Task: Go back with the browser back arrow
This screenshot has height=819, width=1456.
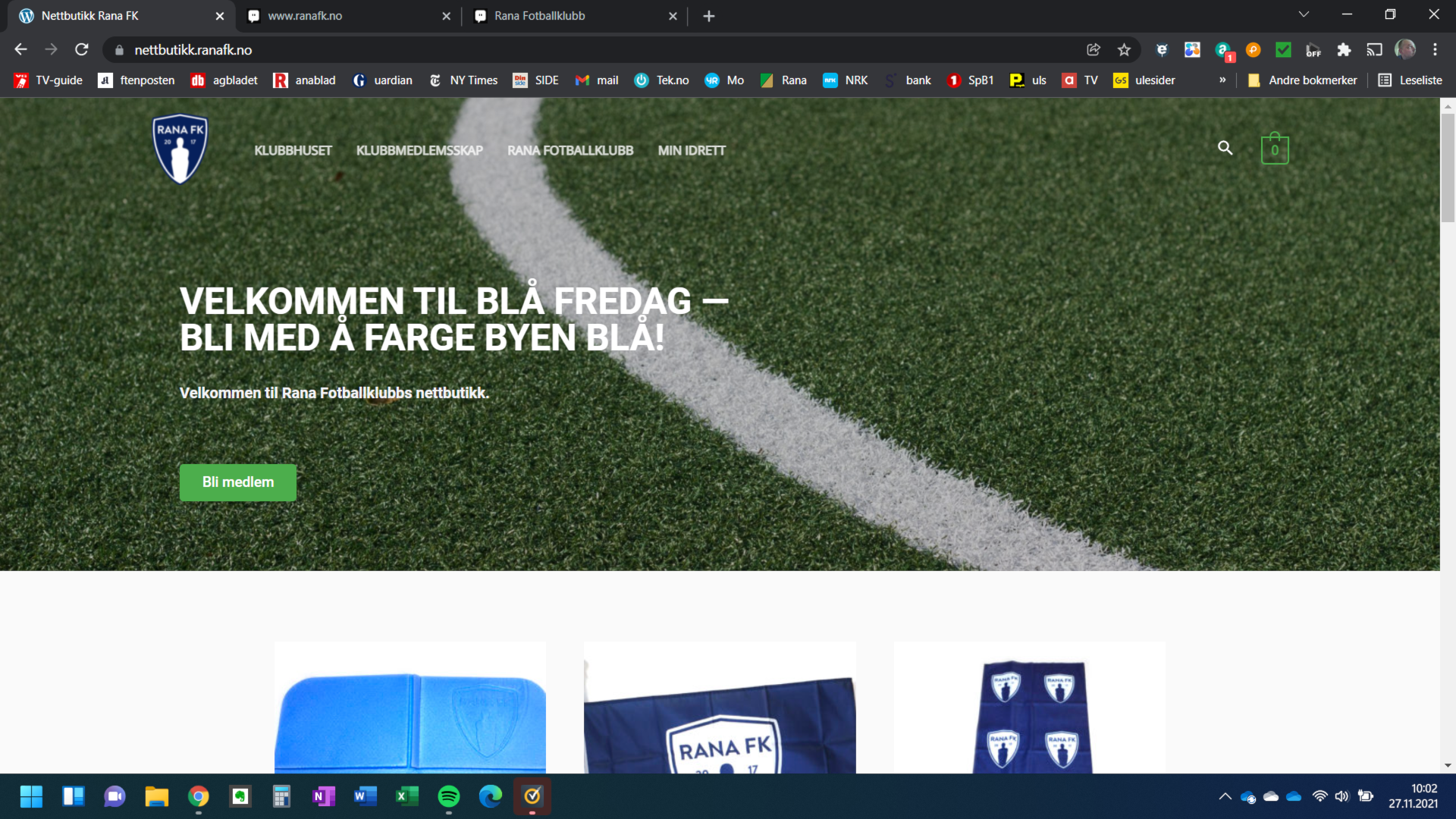Action: tap(20, 49)
